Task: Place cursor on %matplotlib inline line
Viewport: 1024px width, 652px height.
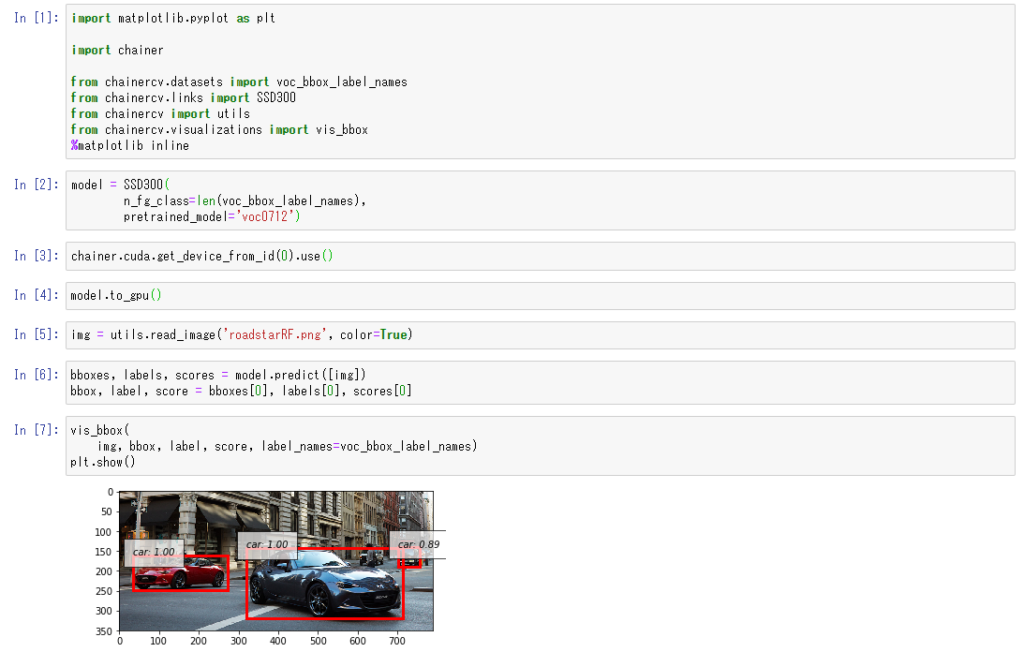Action: click(130, 145)
